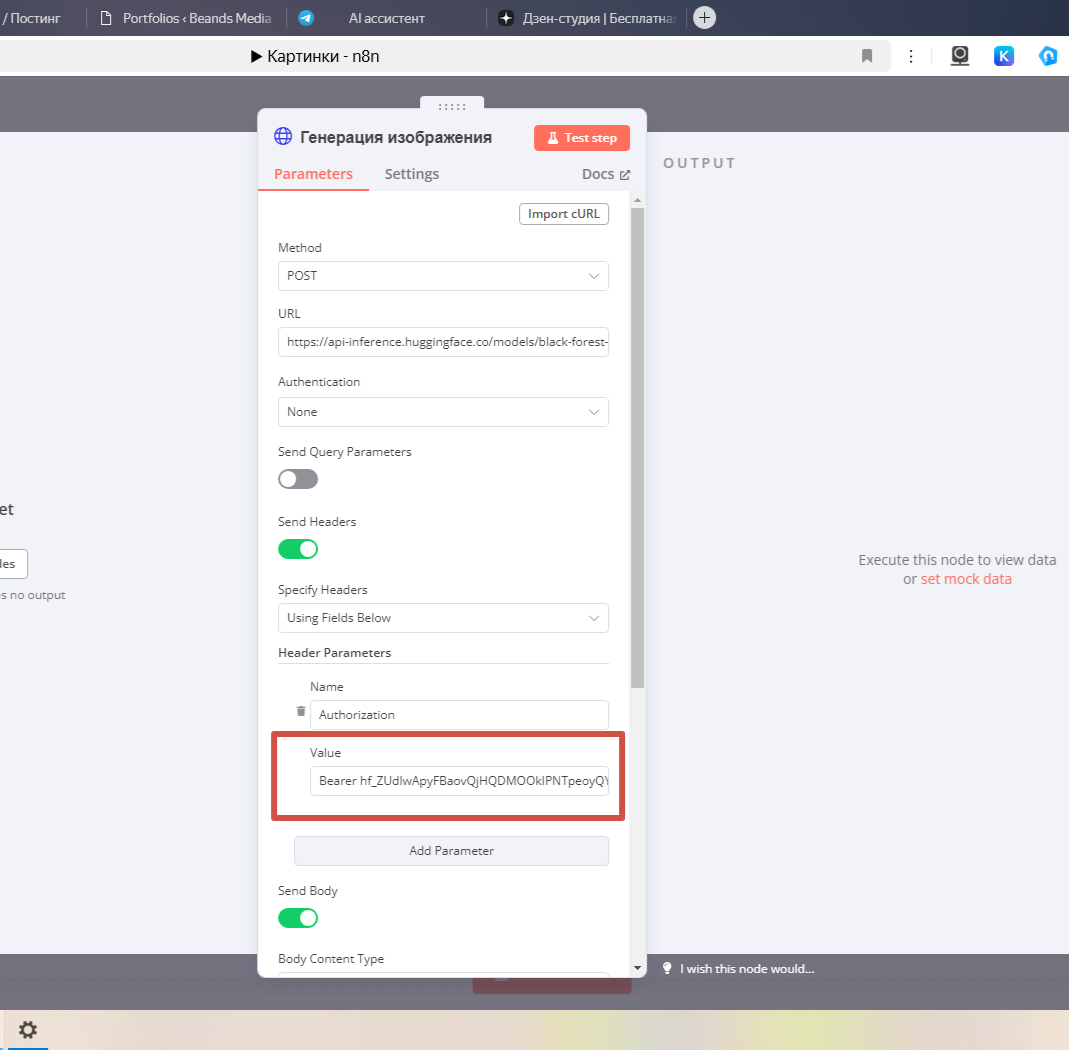This screenshot has height=1050, width=1069.
Task: Click the Test step flask icon
Action: pyautogui.click(x=553, y=138)
